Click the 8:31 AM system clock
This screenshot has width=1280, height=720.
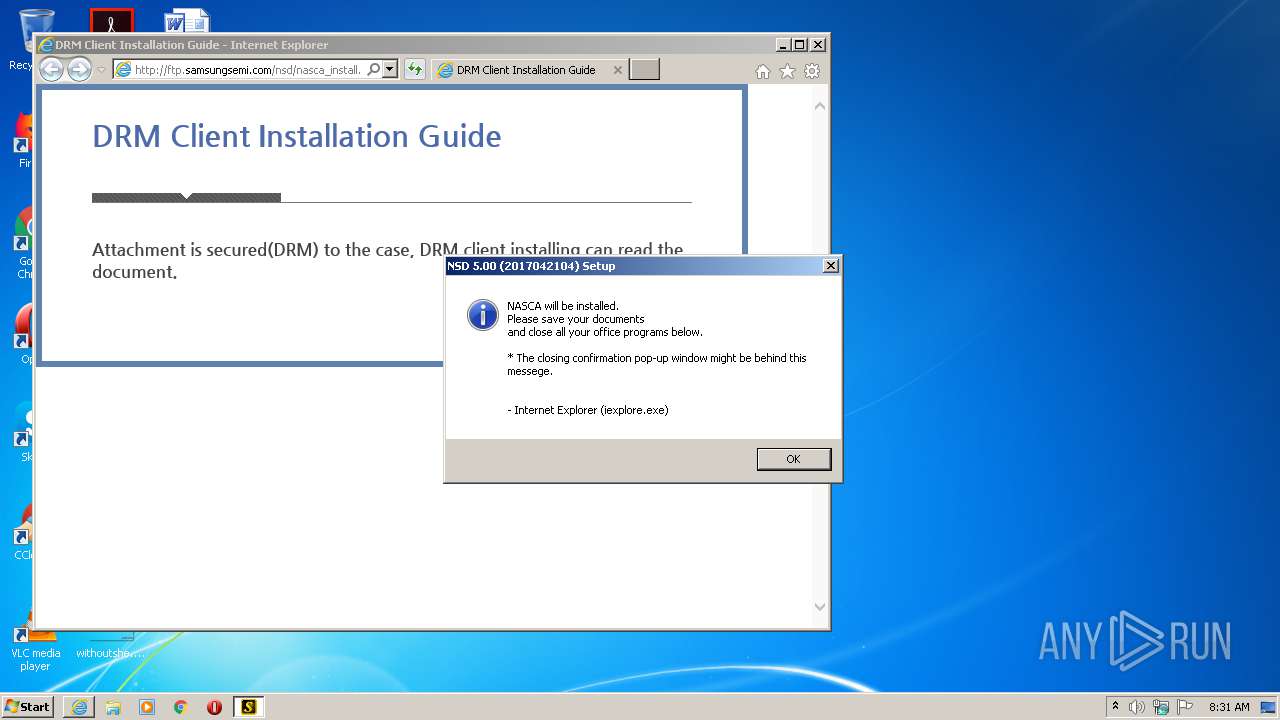[1229, 707]
